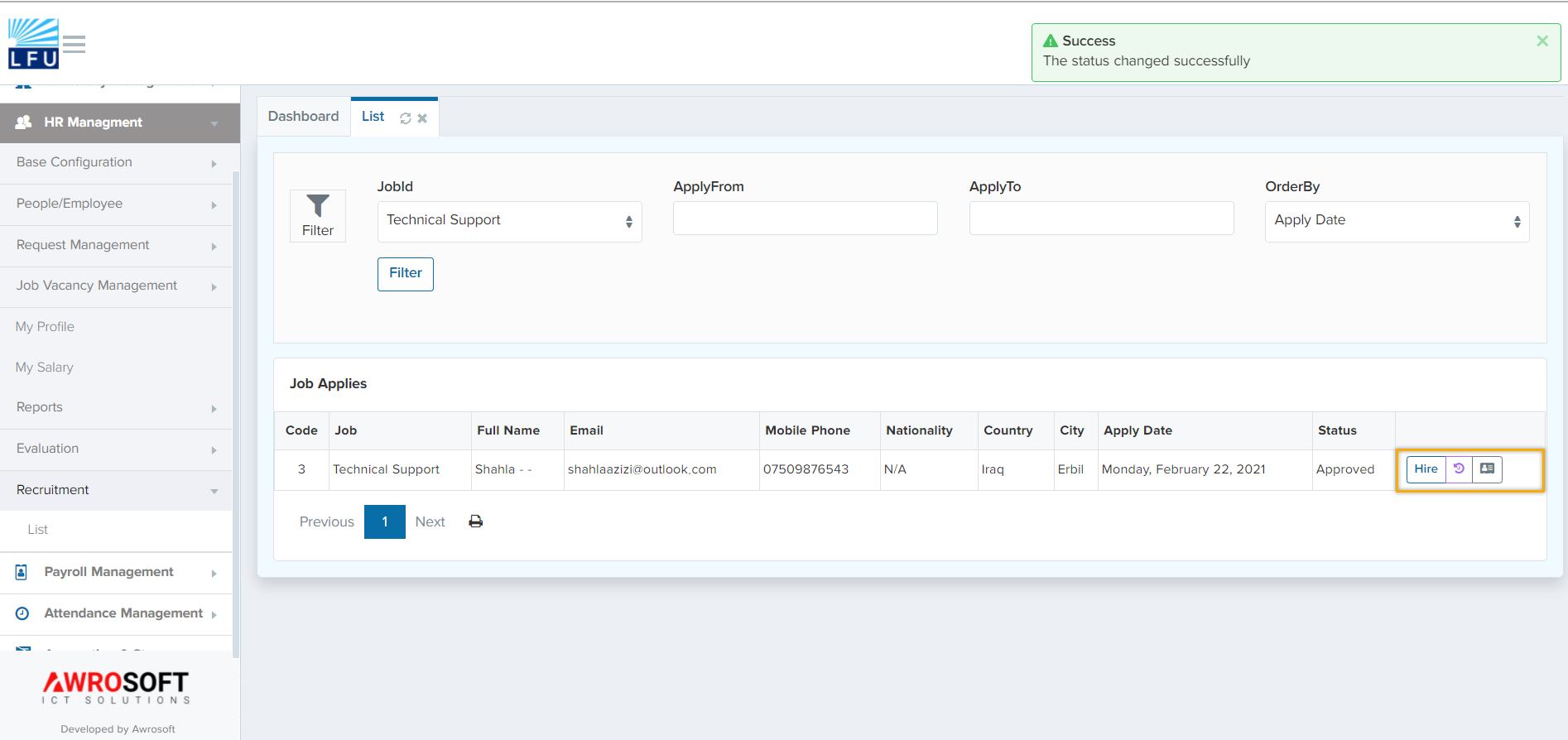Open the JobId dropdown

click(x=509, y=221)
